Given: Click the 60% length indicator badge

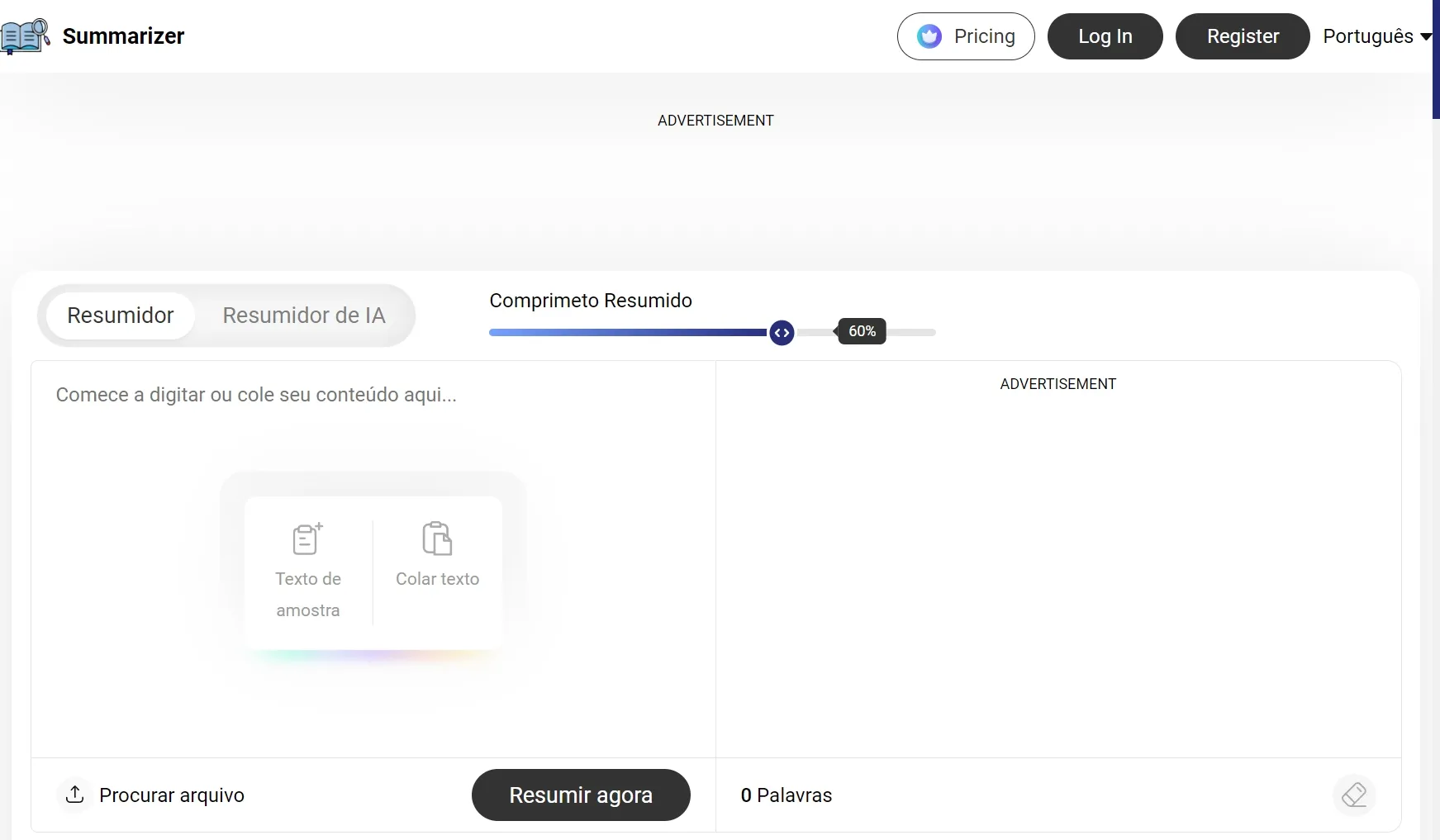Looking at the screenshot, I should (862, 330).
